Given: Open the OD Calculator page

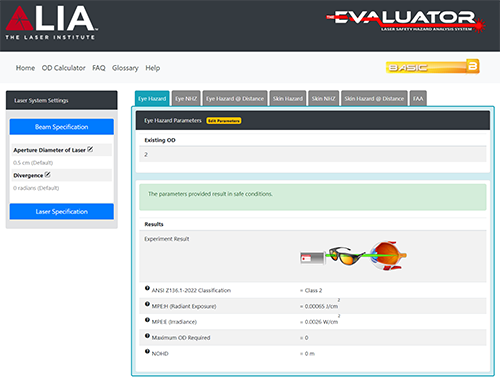Looking at the screenshot, I should point(64,68).
